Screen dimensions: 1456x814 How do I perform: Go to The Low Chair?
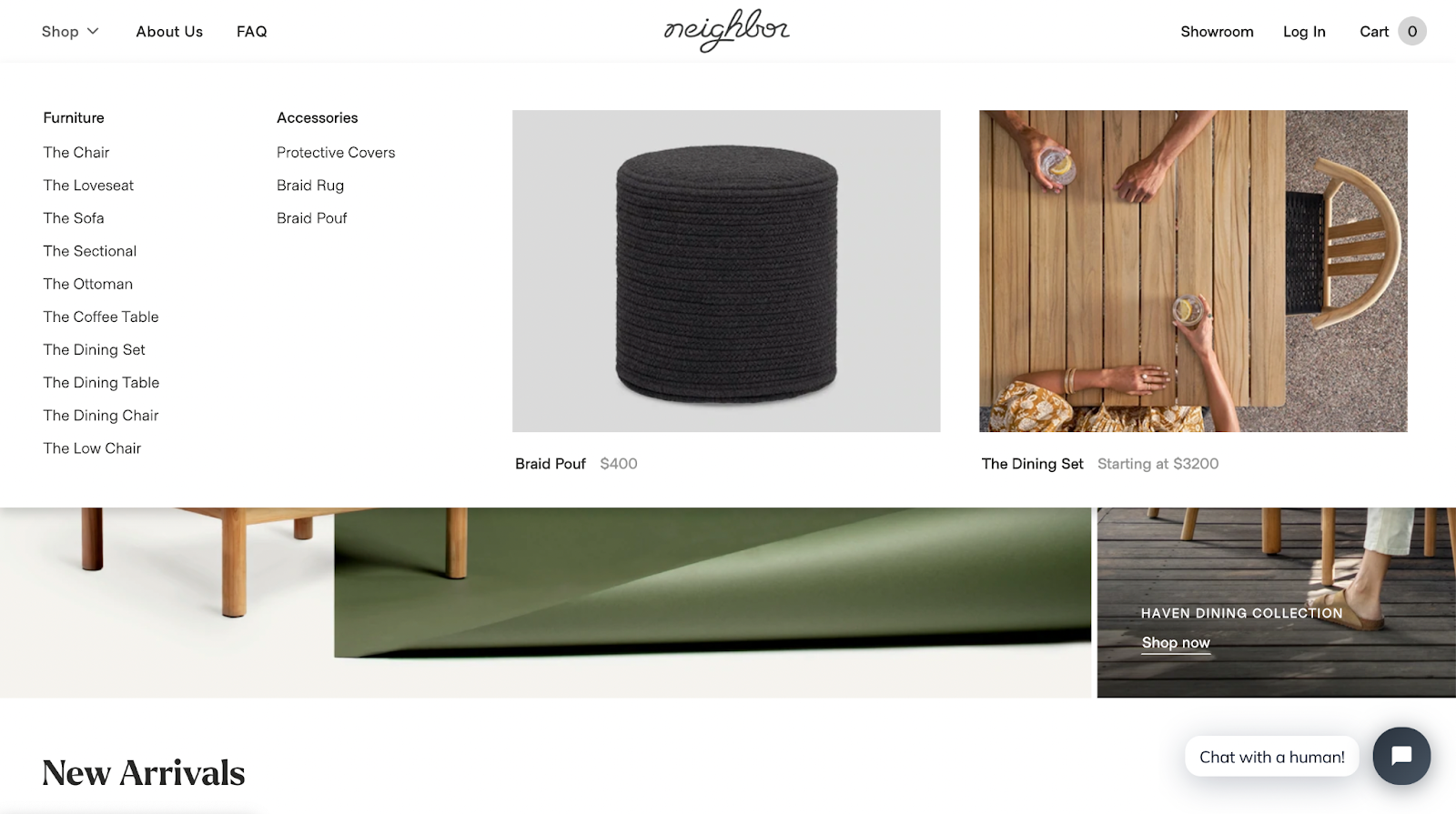[92, 448]
